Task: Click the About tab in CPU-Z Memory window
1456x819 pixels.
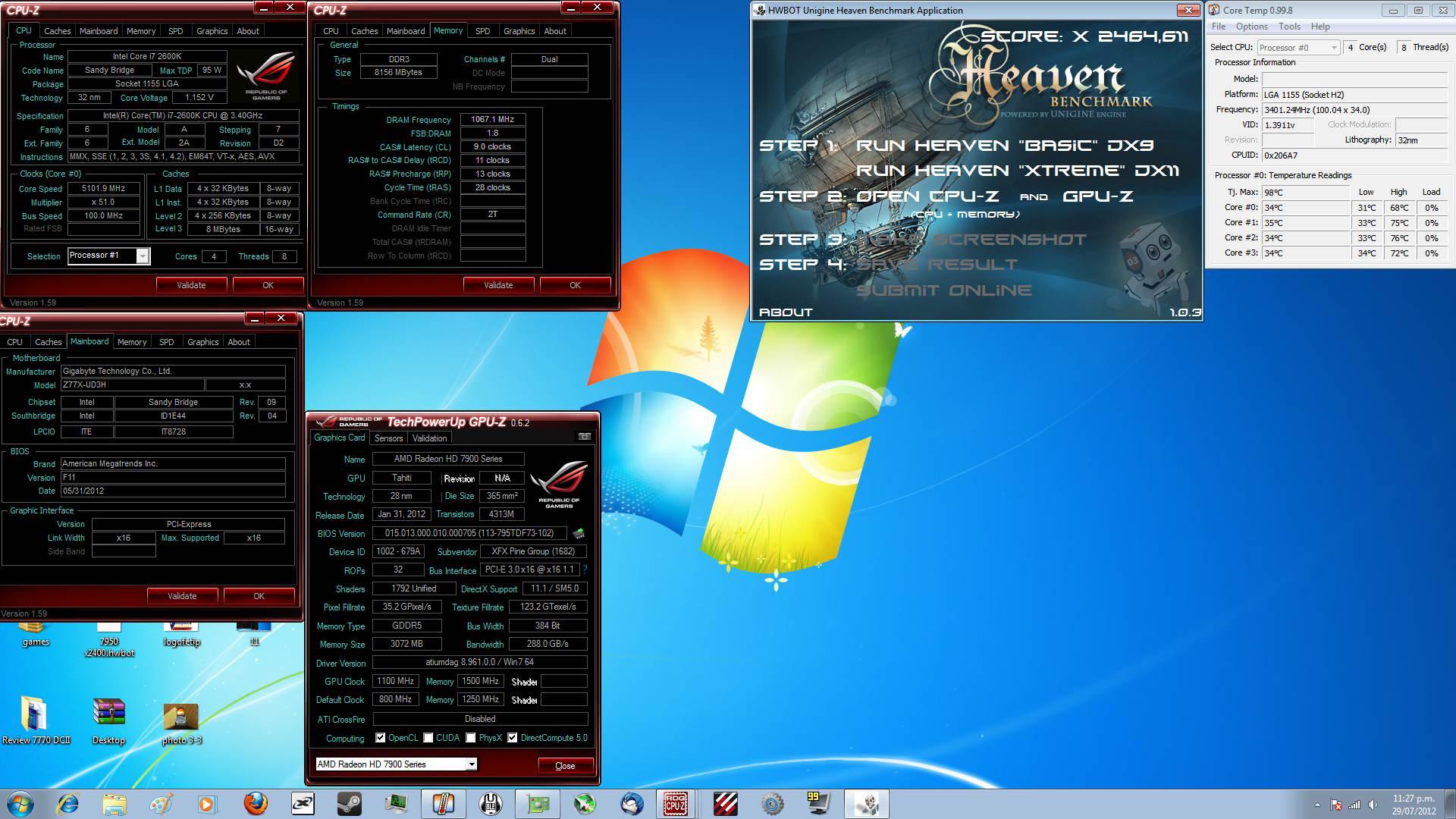Action: 555,31
